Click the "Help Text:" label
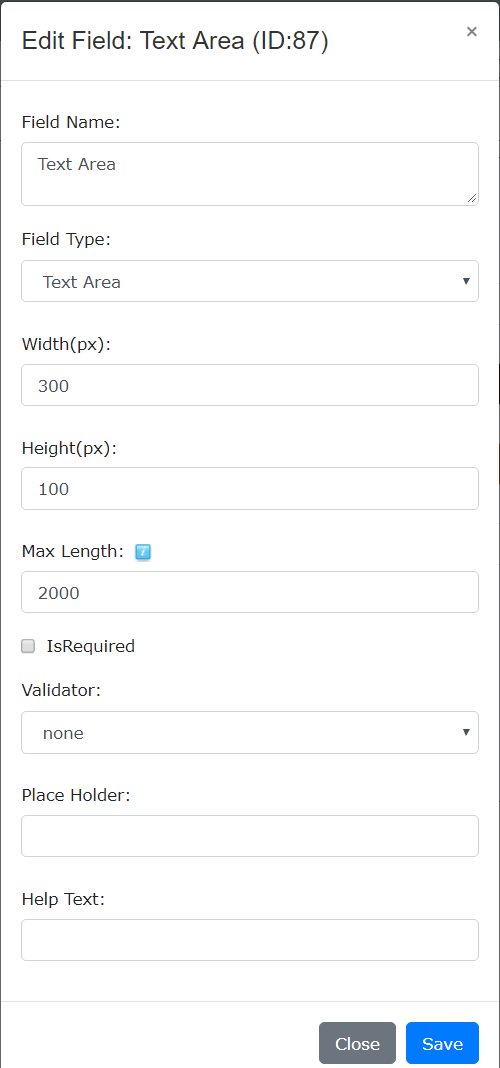The height and width of the screenshot is (1068, 500). pyautogui.click(x=63, y=899)
